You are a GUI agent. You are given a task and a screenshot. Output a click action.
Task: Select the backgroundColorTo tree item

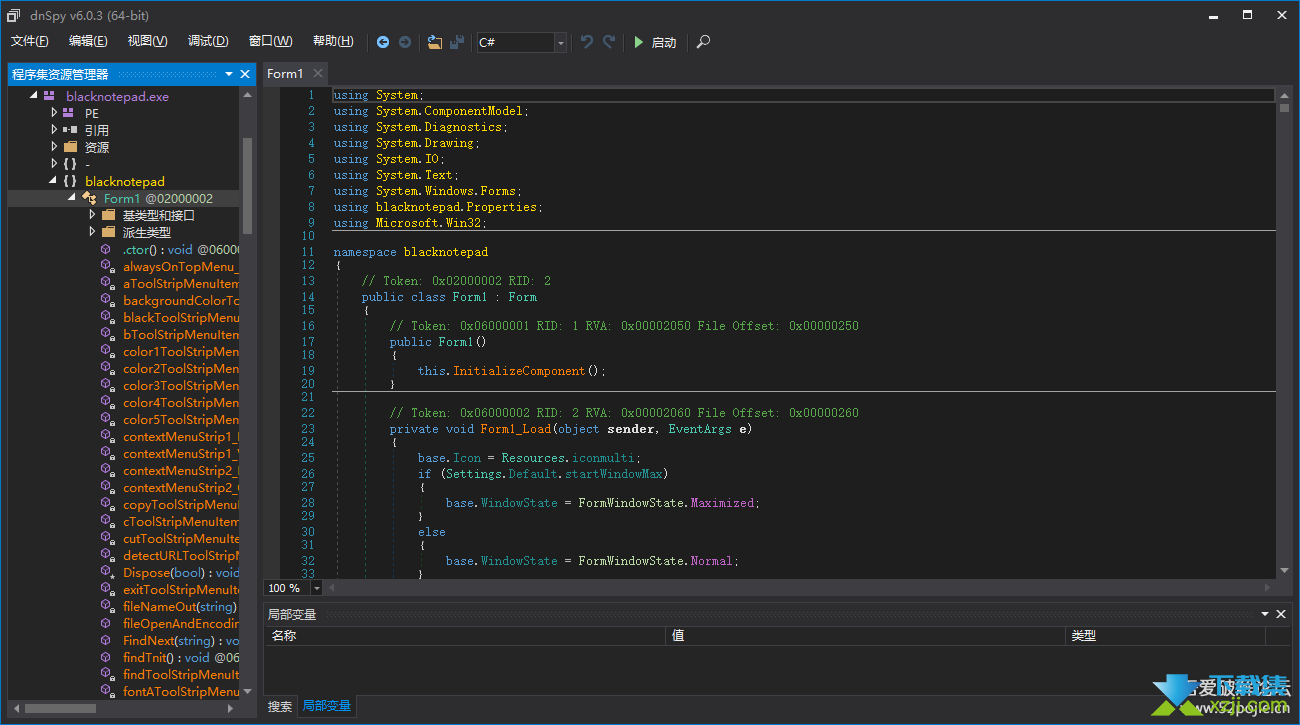pos(180,300)
